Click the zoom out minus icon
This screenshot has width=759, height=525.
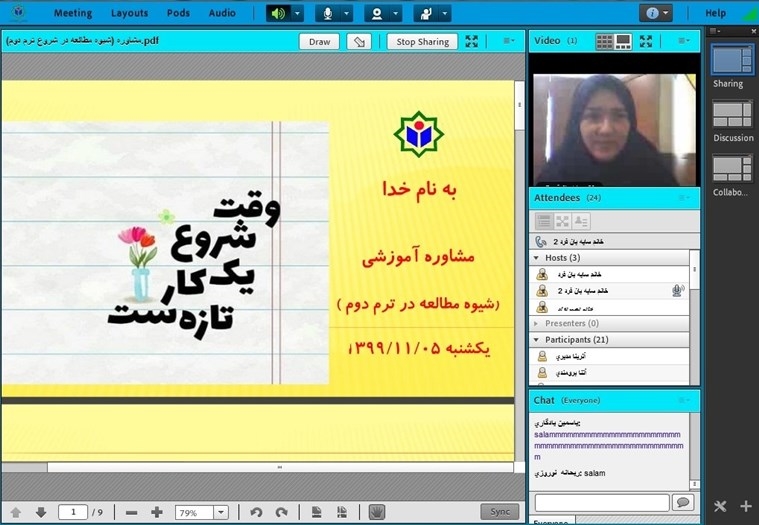[132, 512]
